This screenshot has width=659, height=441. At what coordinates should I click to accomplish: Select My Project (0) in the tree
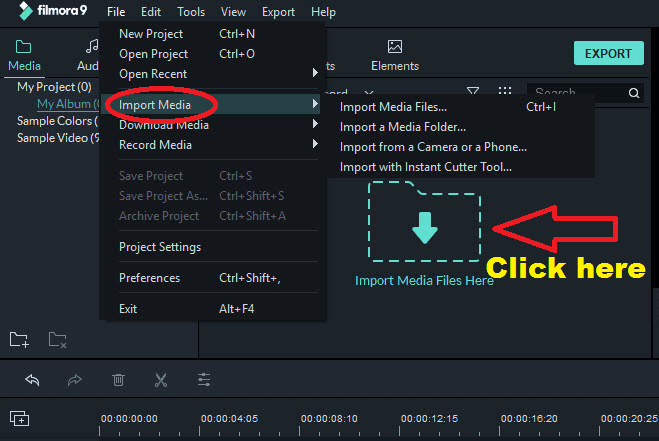coord(54,87)
